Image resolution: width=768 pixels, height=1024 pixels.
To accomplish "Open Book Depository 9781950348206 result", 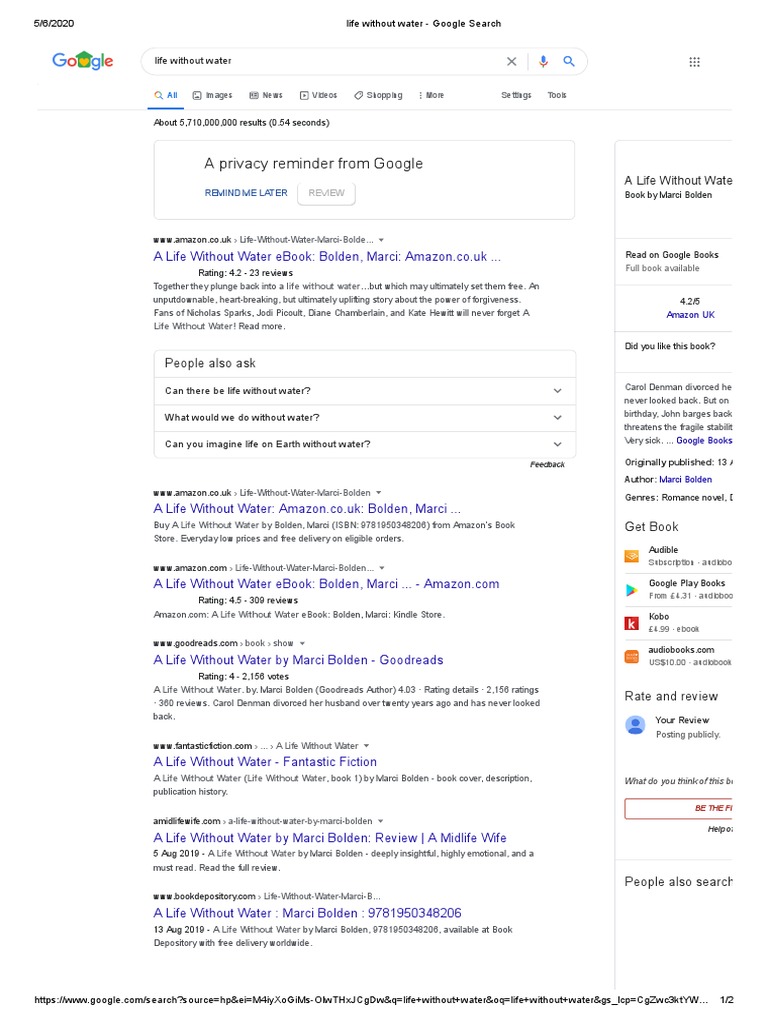I will coord(308,913).
